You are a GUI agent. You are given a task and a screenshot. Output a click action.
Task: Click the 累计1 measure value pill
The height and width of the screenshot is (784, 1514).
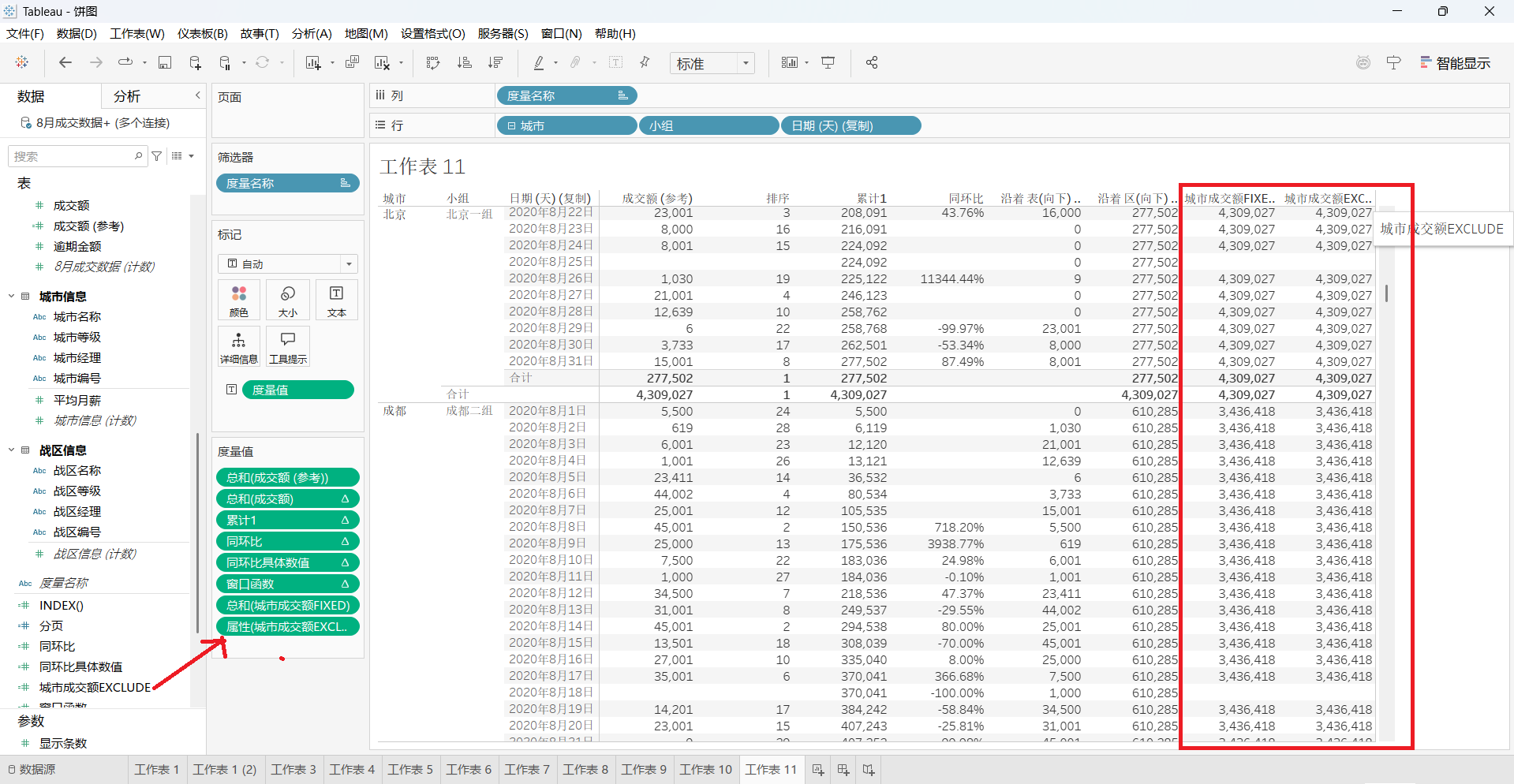coord(288,520)
